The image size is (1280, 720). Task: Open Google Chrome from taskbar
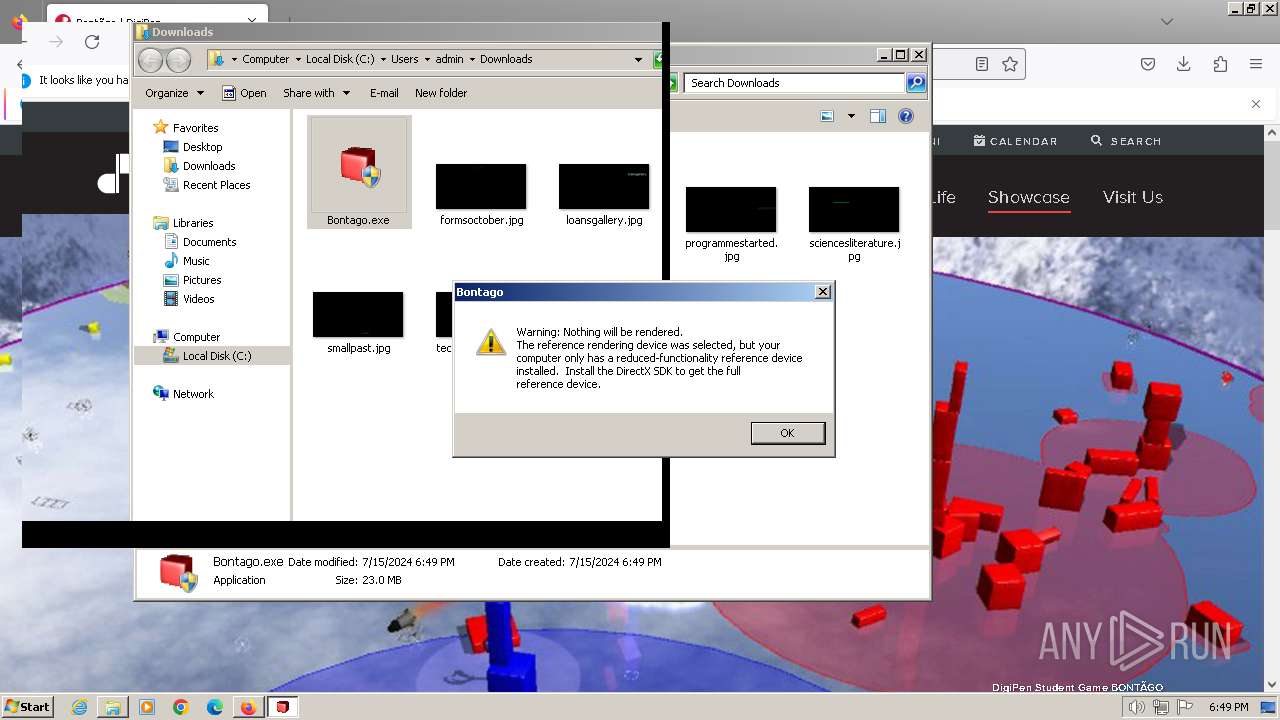[181, 707]
